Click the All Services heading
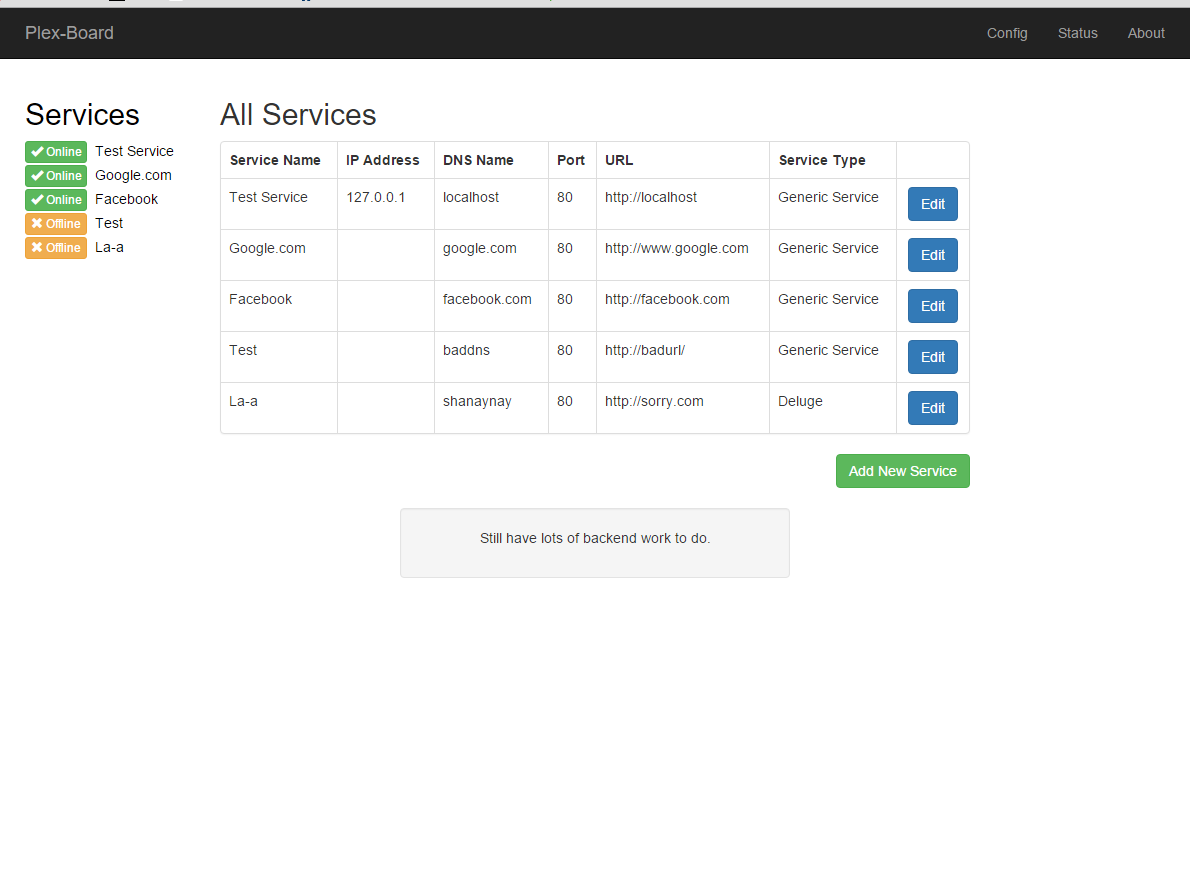 pyautogui.click(x=298, y=115)
